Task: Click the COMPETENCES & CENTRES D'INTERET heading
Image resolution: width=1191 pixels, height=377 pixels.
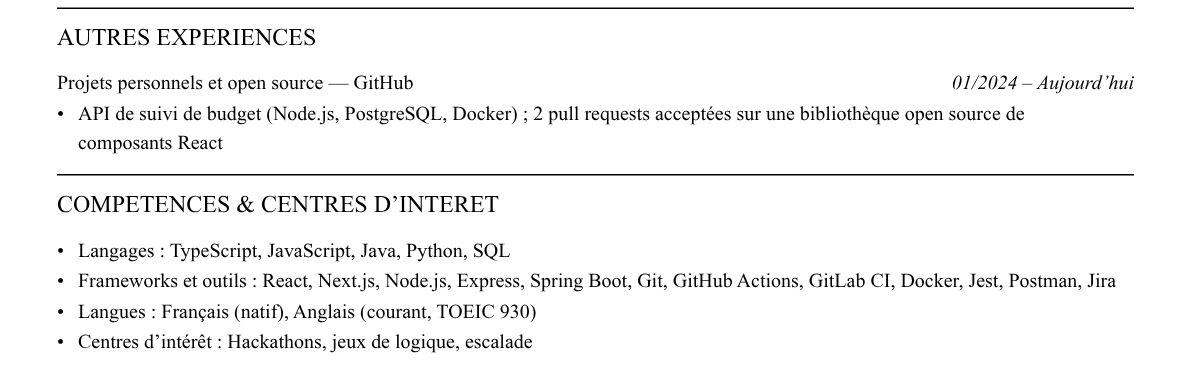Action: coord(277,204)
